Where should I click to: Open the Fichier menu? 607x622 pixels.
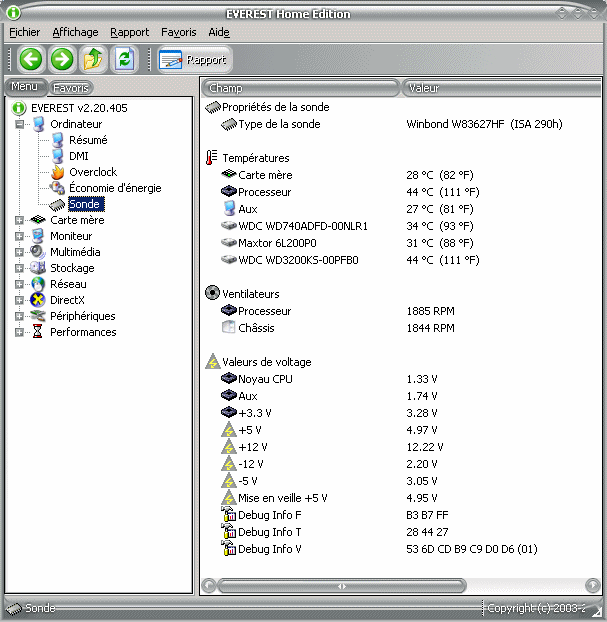(25, 32)
